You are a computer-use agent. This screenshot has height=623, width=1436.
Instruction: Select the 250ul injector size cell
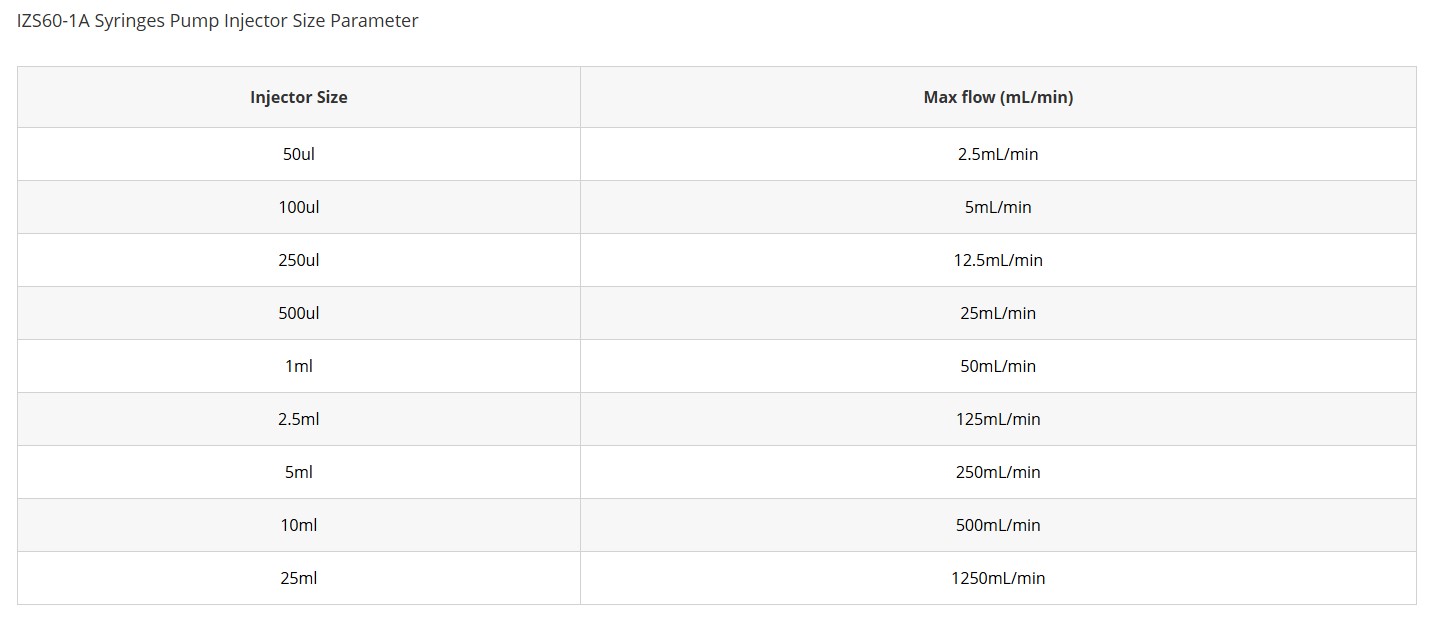[x=298, y=260]
